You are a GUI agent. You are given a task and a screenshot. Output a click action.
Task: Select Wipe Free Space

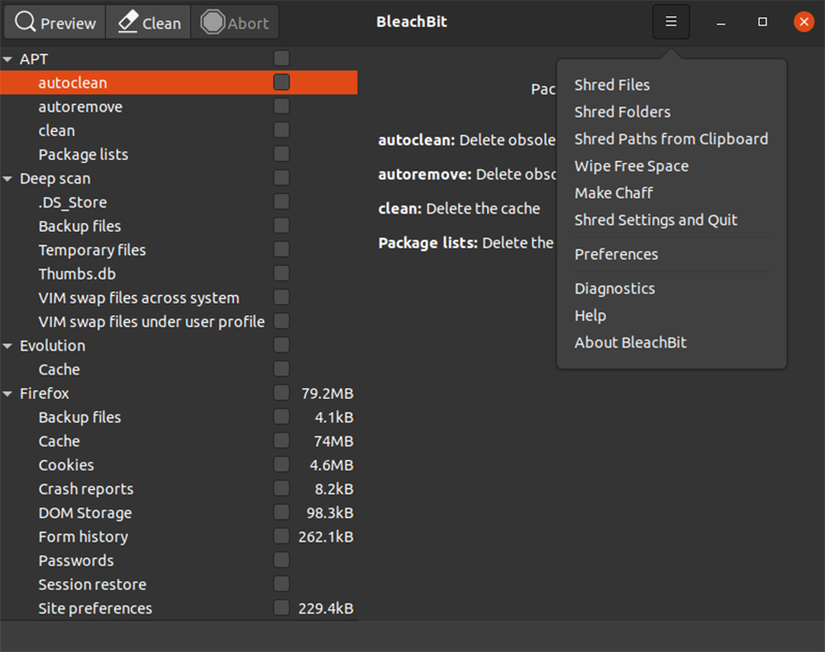coord(631,165)
